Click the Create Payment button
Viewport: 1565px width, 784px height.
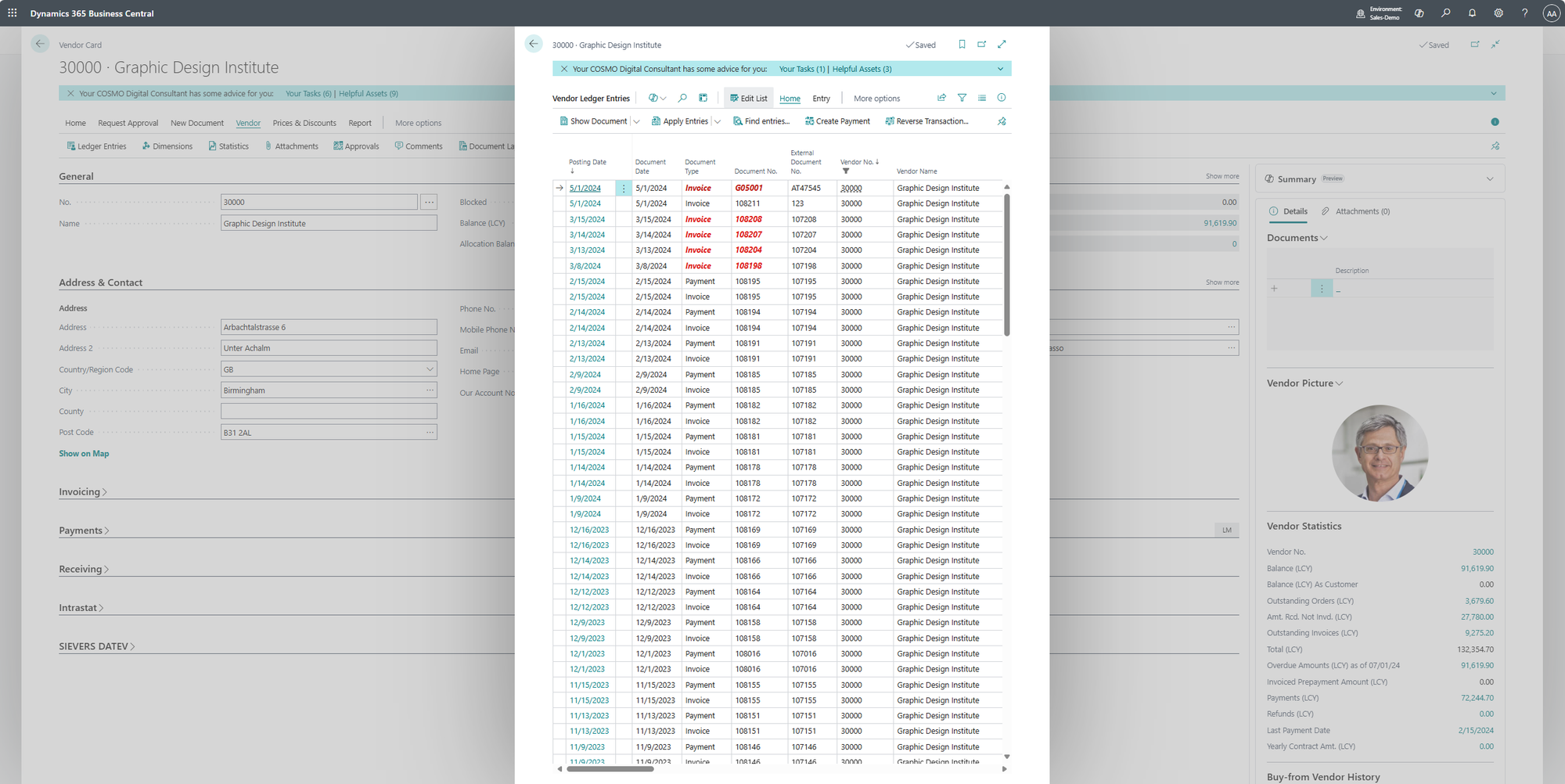(837, 121)
